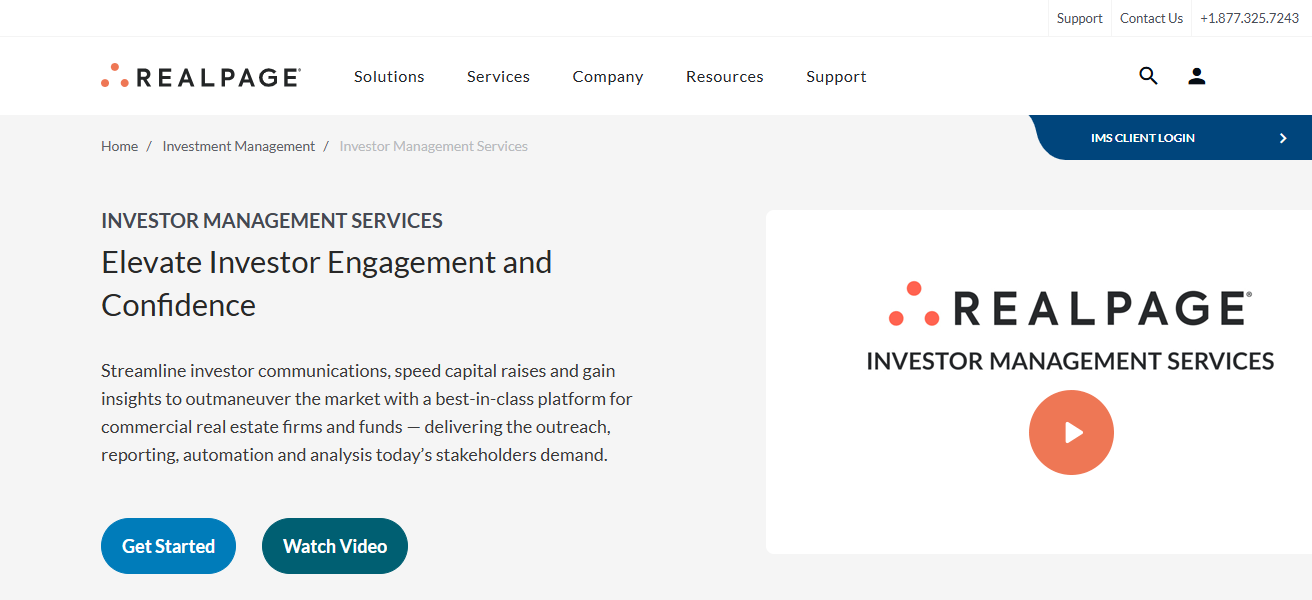Click the Support link in the top bar
The width and height of the screenshot is (1312, 600).
pos(1079,17)
